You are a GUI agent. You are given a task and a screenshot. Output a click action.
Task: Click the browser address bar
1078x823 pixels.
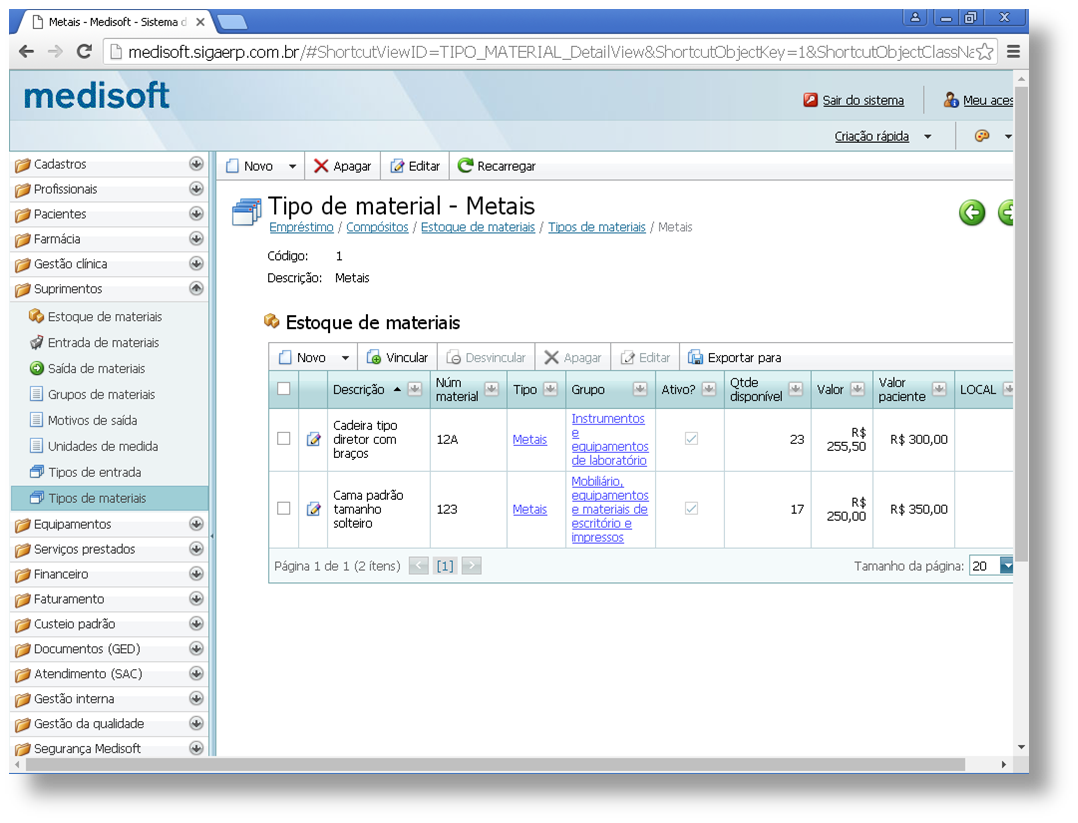[550, 52]
